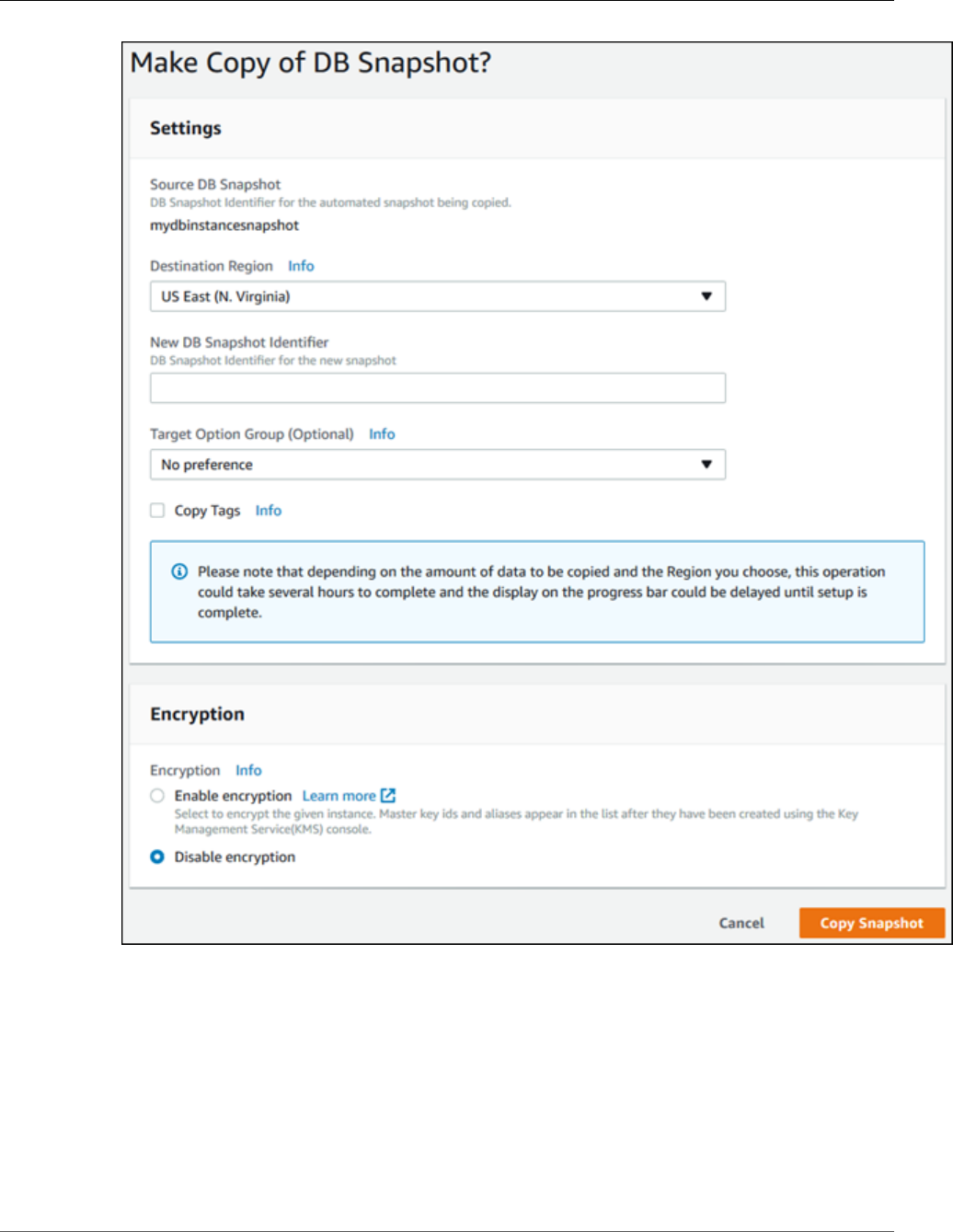This screenshot has width=953, height=1232.
Task: Focus the New DB Snapshot Identifier field
Action: click(x=437, y=388)
